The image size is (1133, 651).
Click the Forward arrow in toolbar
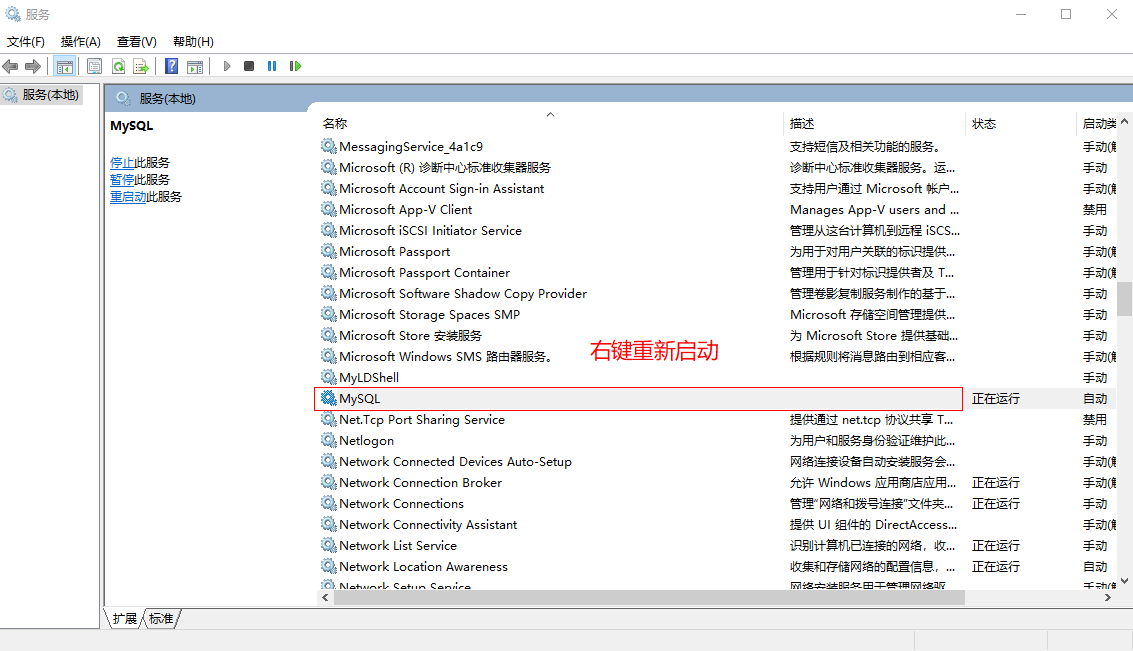pos(33,67)
